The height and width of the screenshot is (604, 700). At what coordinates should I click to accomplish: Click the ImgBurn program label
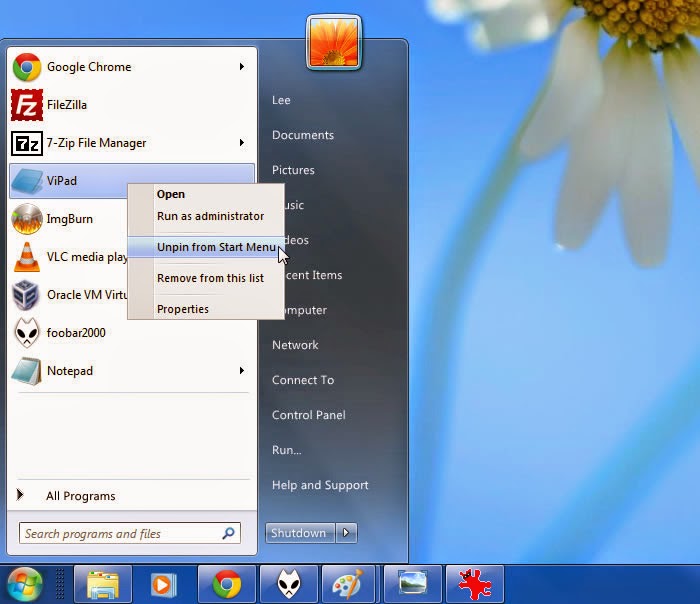click(70, 219)
